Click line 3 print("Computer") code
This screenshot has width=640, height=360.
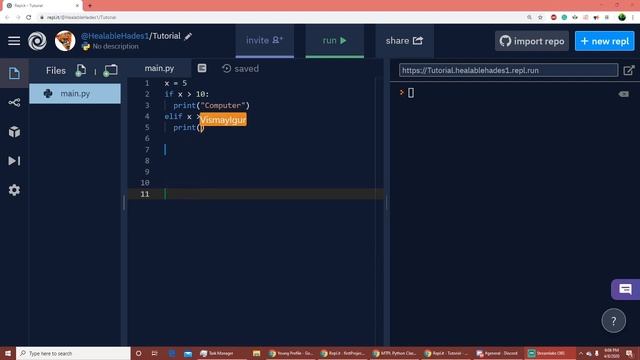(211, 105)
